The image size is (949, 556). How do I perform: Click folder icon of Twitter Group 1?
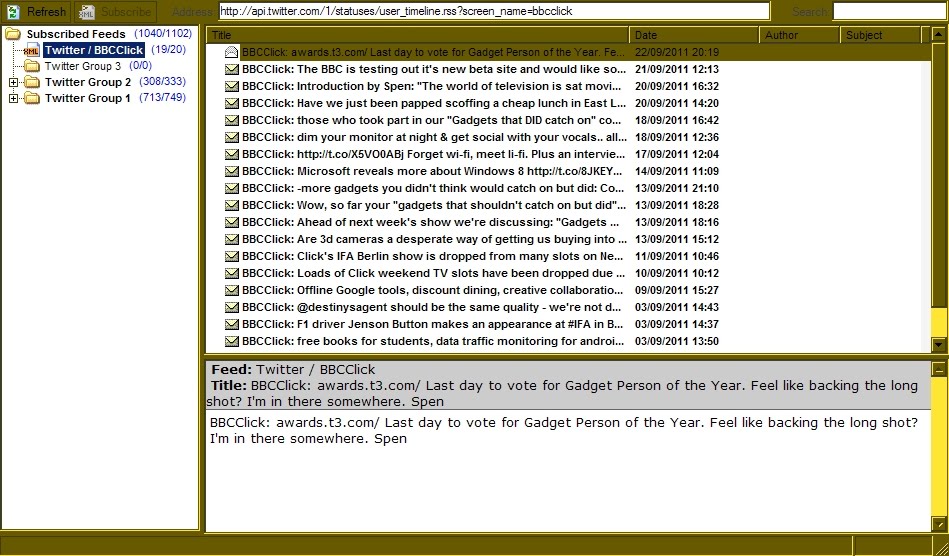pos(32,98)
